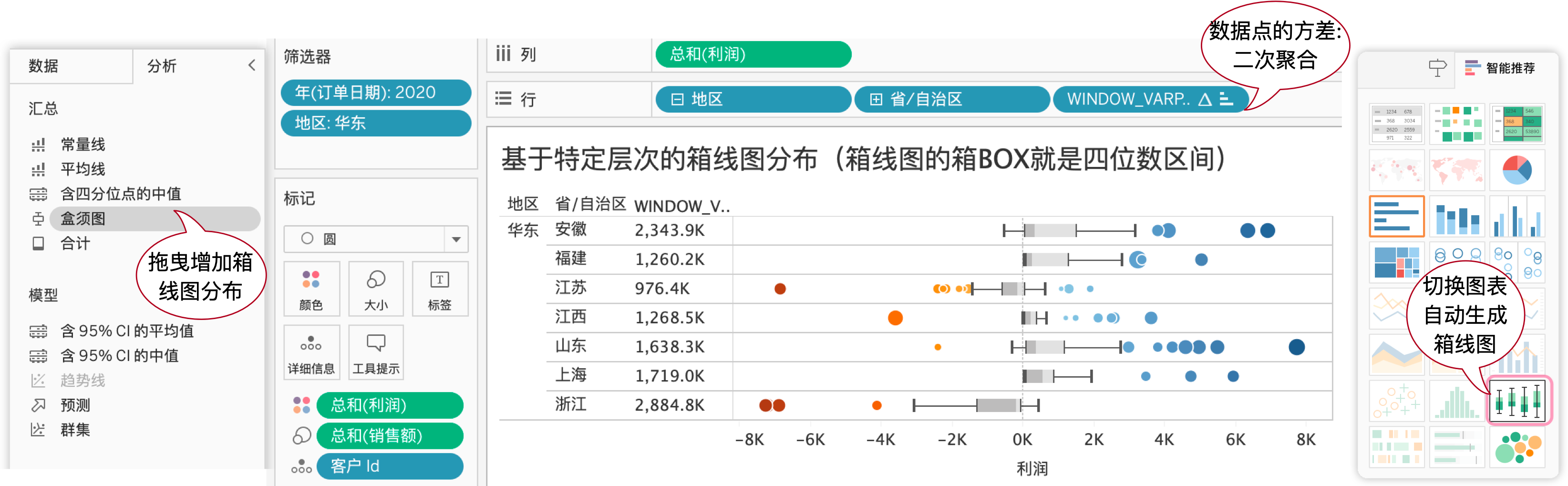
Task: Click the Color (颜色) marks card button
Action: pyautogui.click(x=311, y=289)
